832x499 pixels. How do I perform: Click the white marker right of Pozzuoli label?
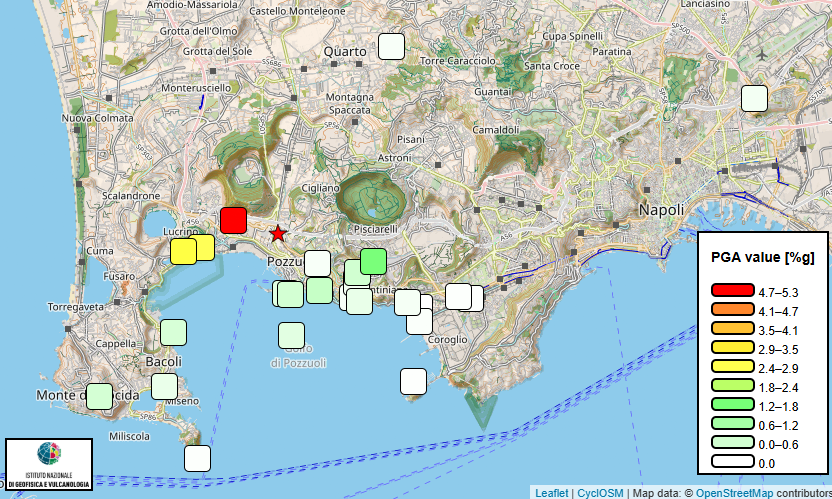318,263
